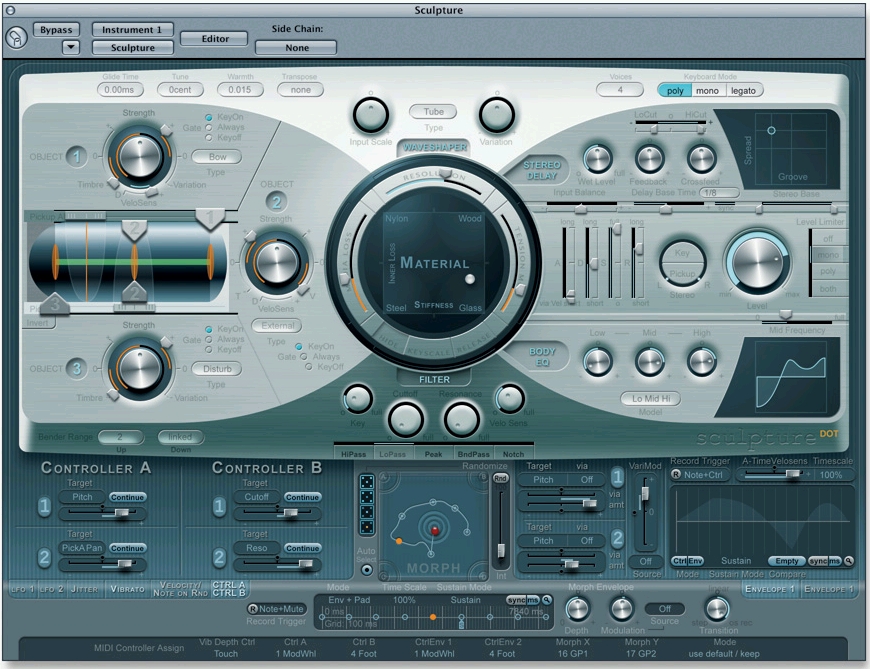The width and height of the screenshot is (870, 669).
Task: Open the Controller A Pitch target menu
Action: coord(83,497)
